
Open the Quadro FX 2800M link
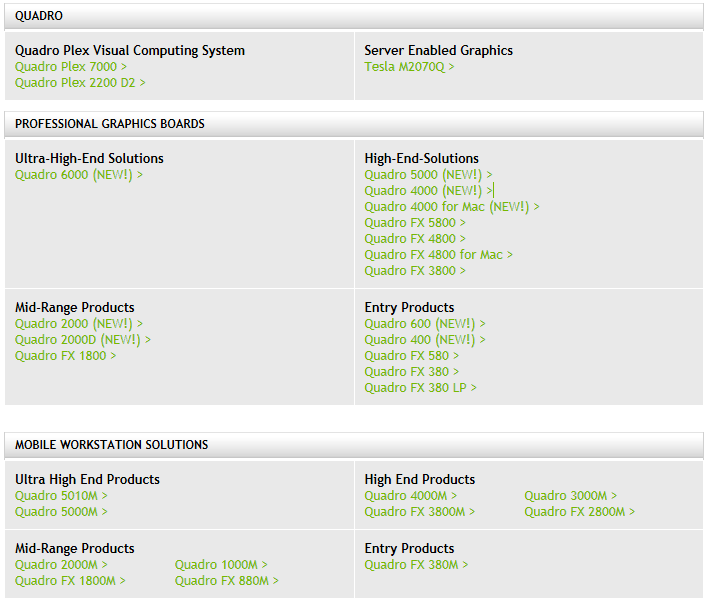580,512
